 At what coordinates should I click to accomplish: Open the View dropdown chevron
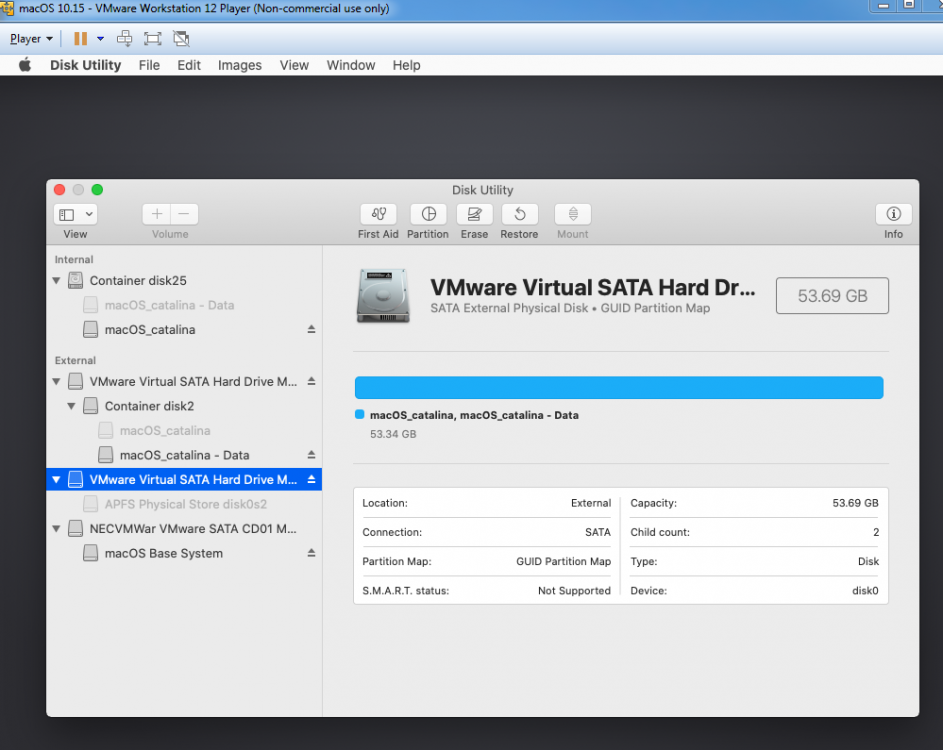point(89,214)
